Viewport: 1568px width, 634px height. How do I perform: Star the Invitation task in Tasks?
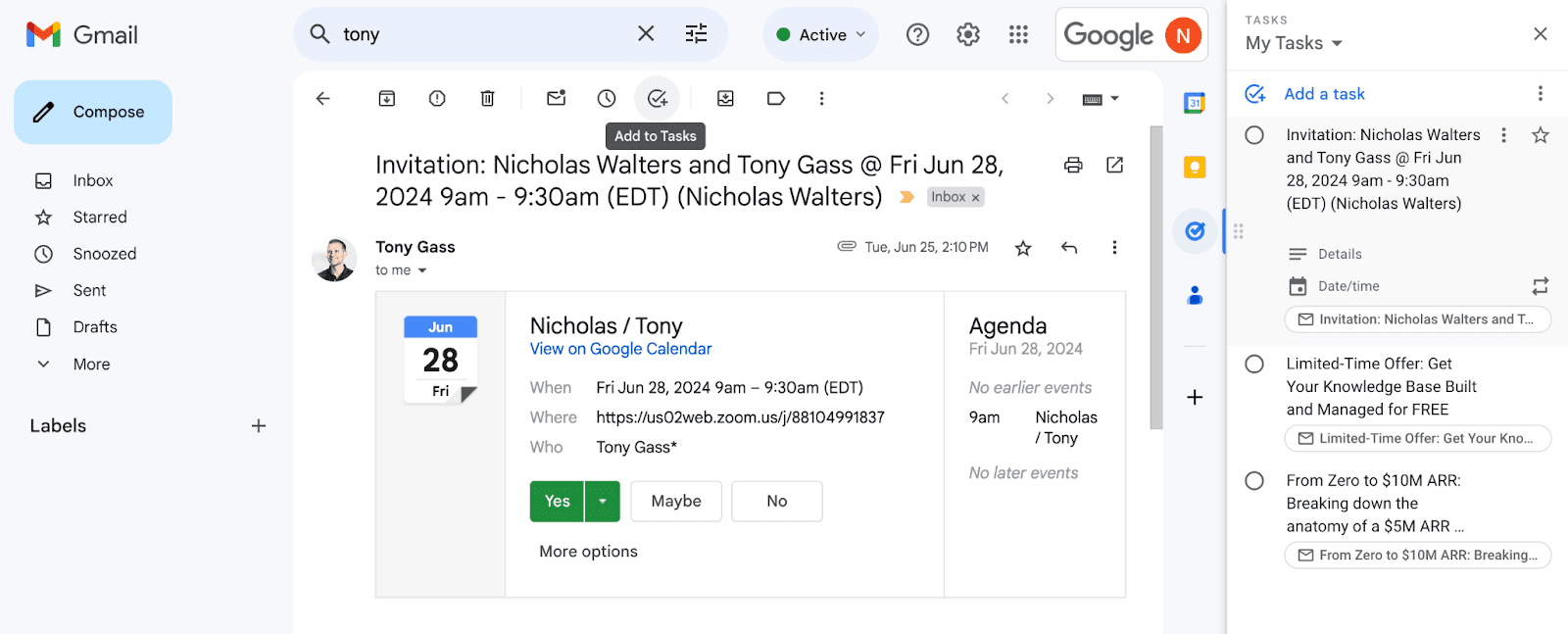click(x=1540, y=135)
